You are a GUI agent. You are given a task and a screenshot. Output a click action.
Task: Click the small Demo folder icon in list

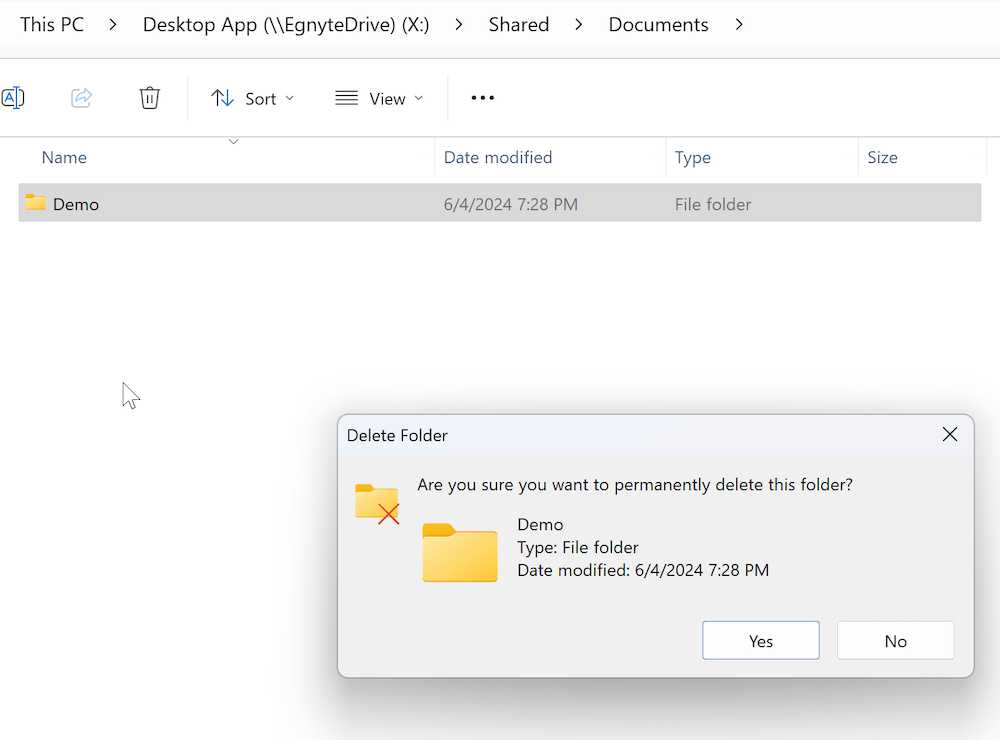36,203
